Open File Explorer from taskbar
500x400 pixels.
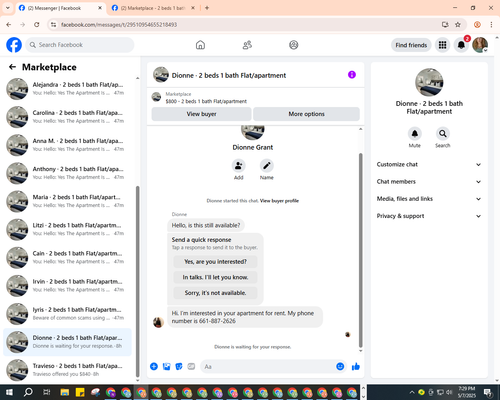click(65, 392)
